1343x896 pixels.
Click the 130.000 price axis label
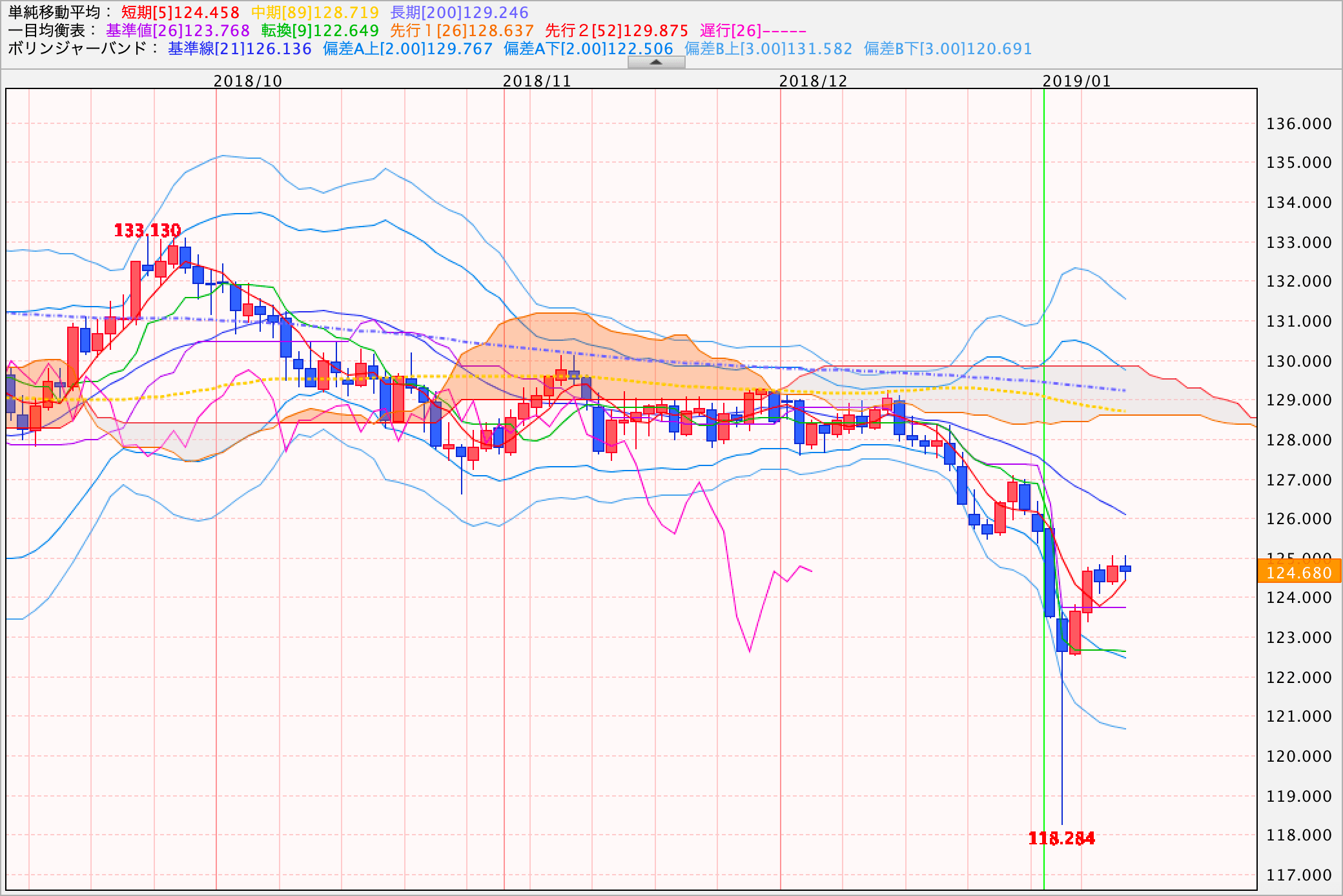[1299, 361]
